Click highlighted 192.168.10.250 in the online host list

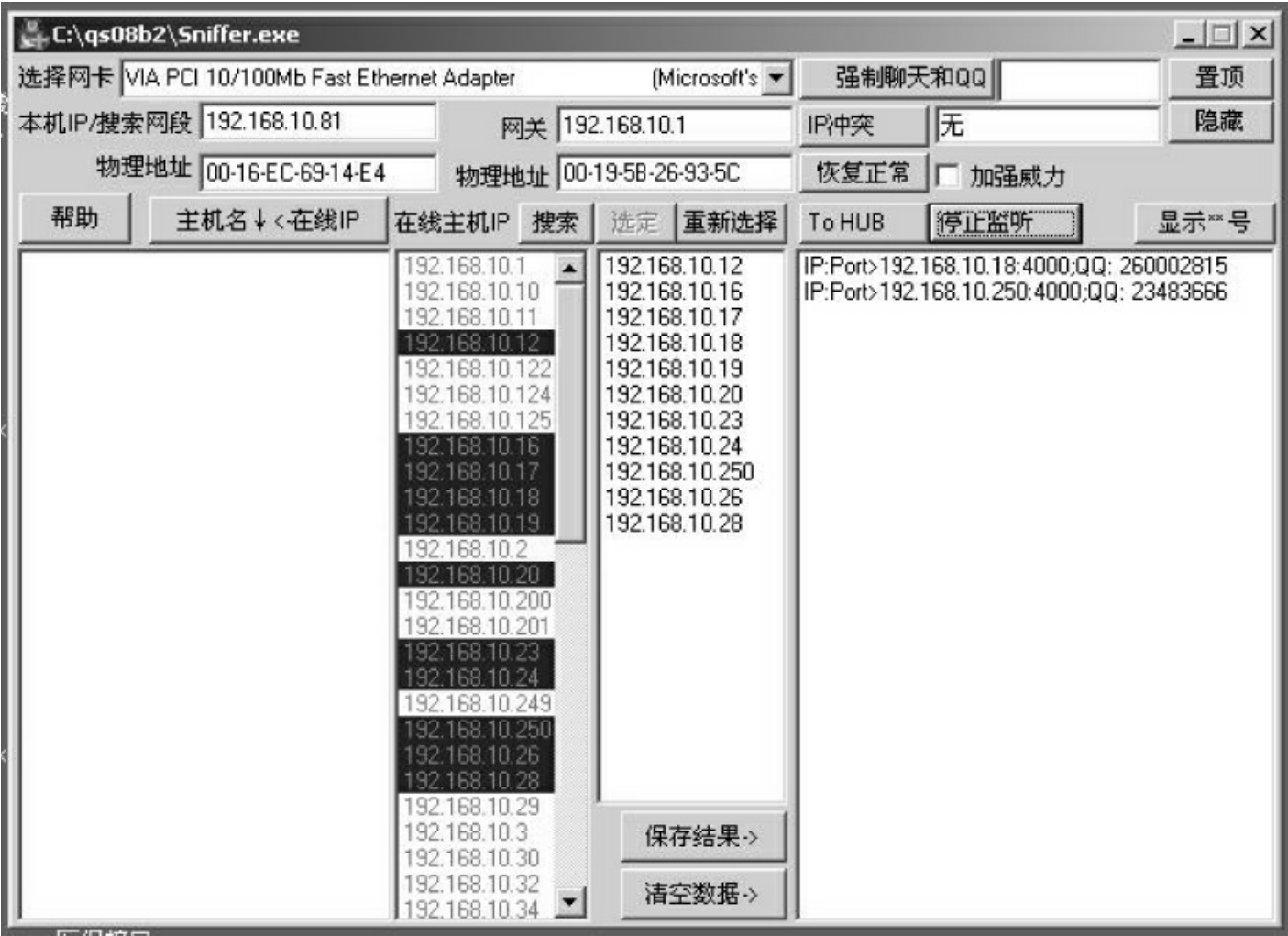coord(477,730)
